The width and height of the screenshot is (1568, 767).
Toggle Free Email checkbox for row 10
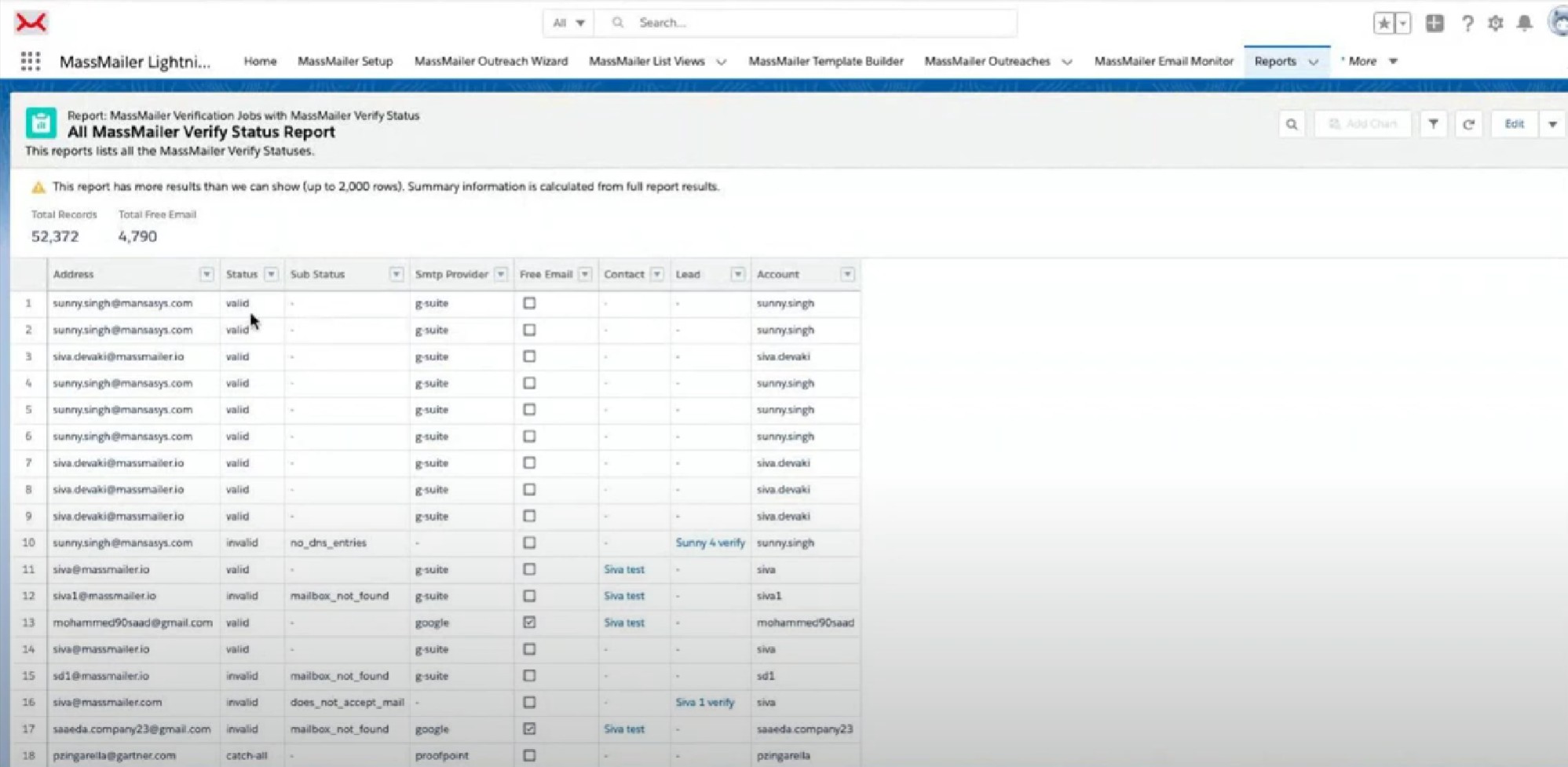tap(529, 542)
